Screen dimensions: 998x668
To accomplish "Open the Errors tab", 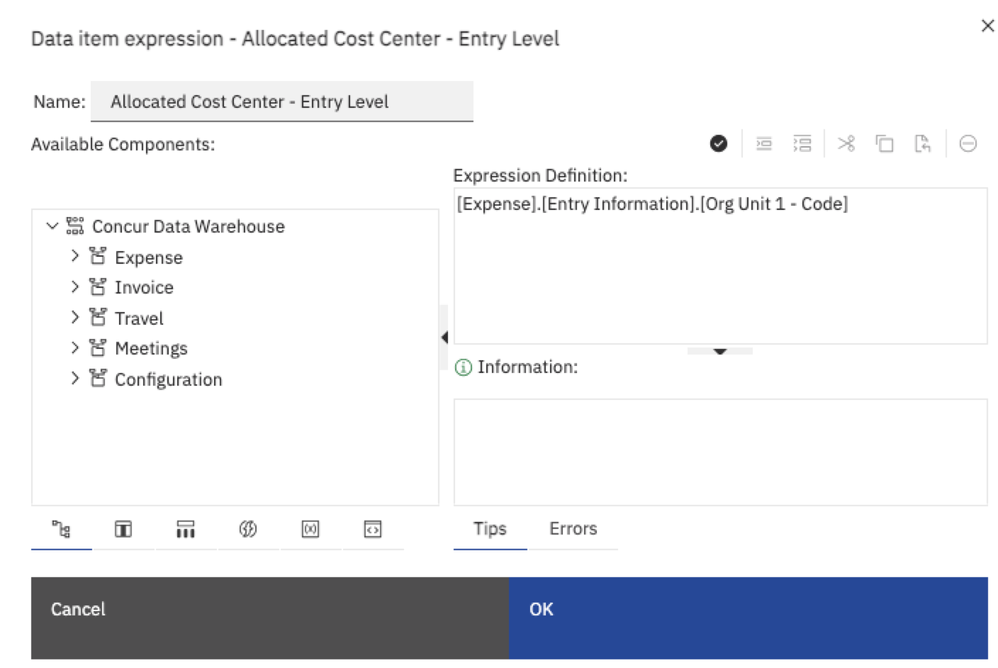I will (573, 529).
